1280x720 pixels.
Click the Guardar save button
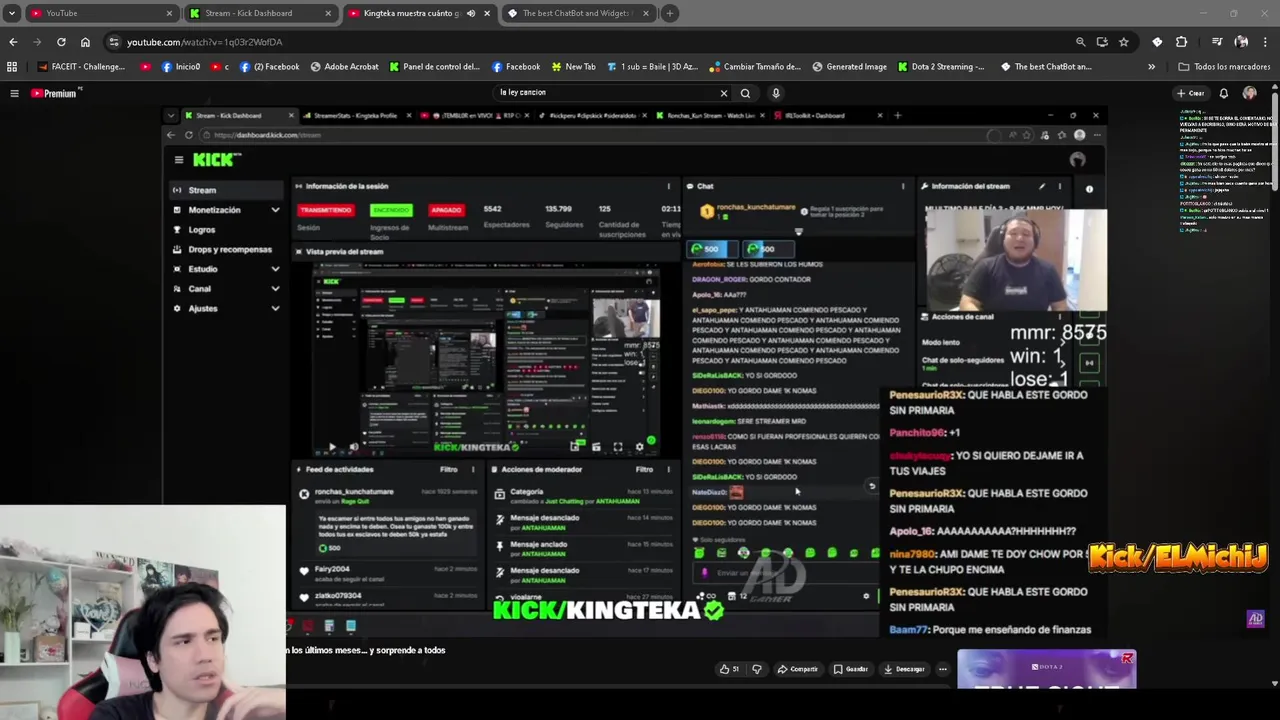(x=851, y=669)
